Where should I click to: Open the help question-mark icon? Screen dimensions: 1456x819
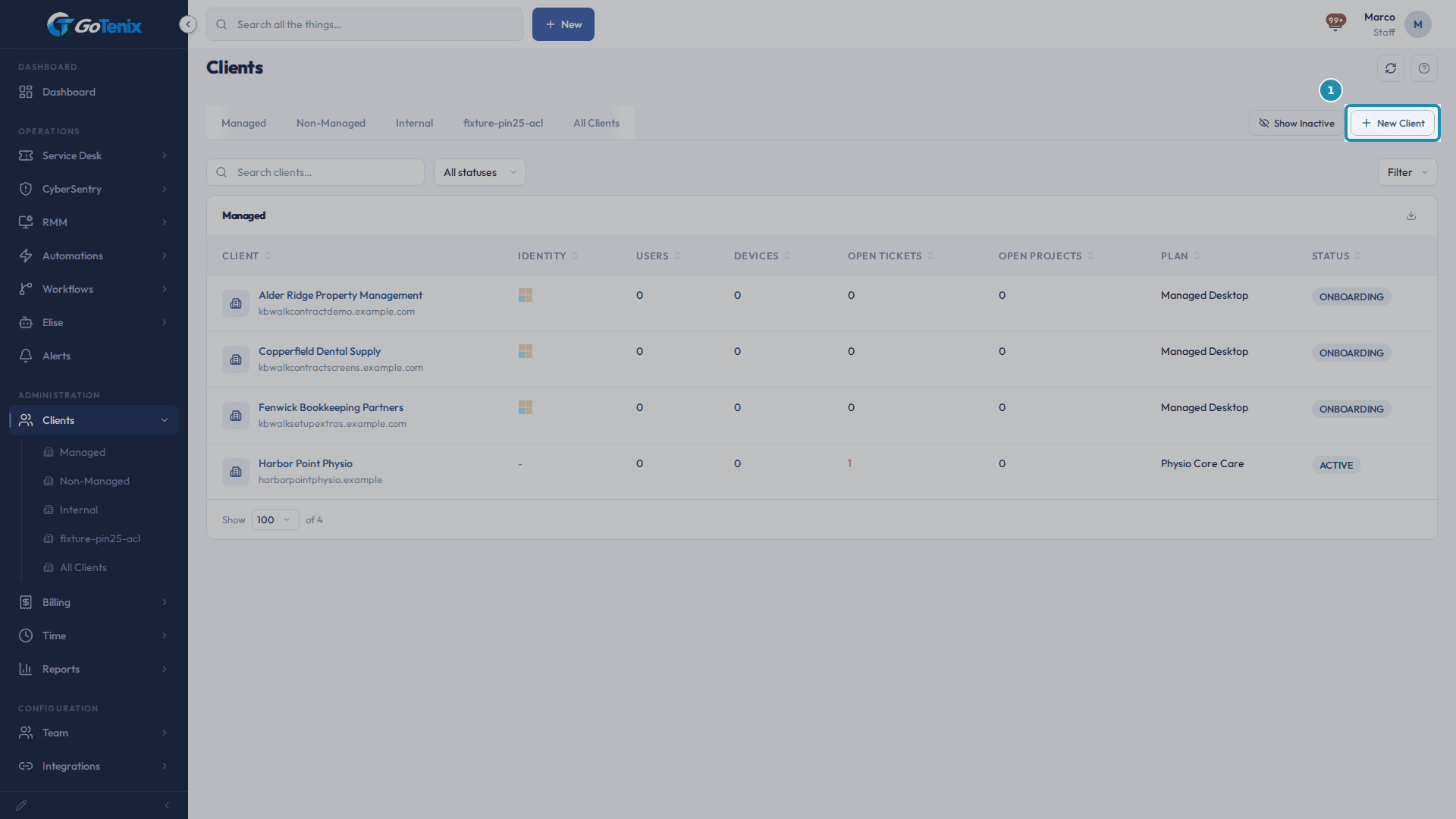pyautogui.click(x=1424, y=68)
